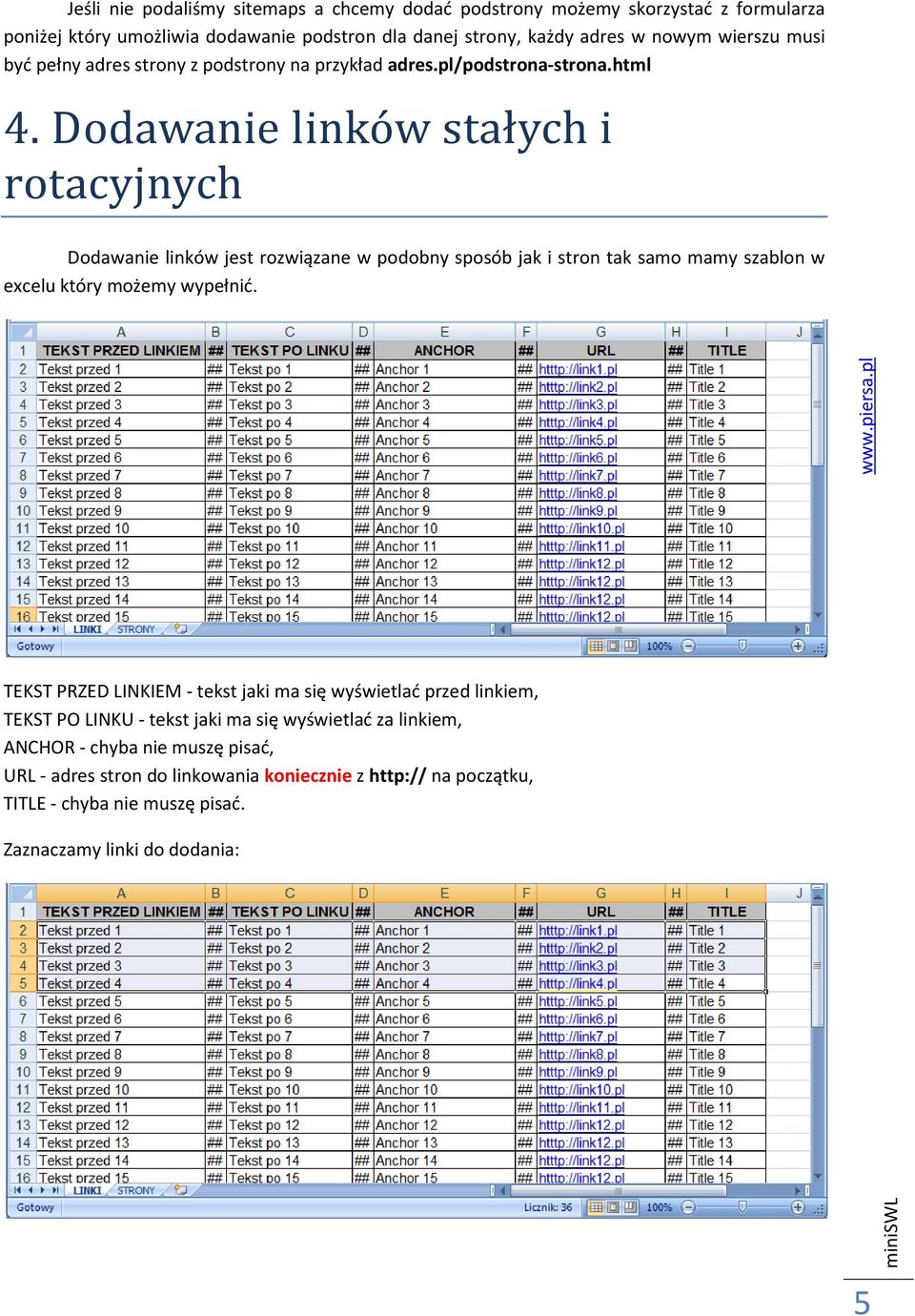
Task: Adjust zoom slider handle in lower spreadsheet
Action: (742, 1206)
